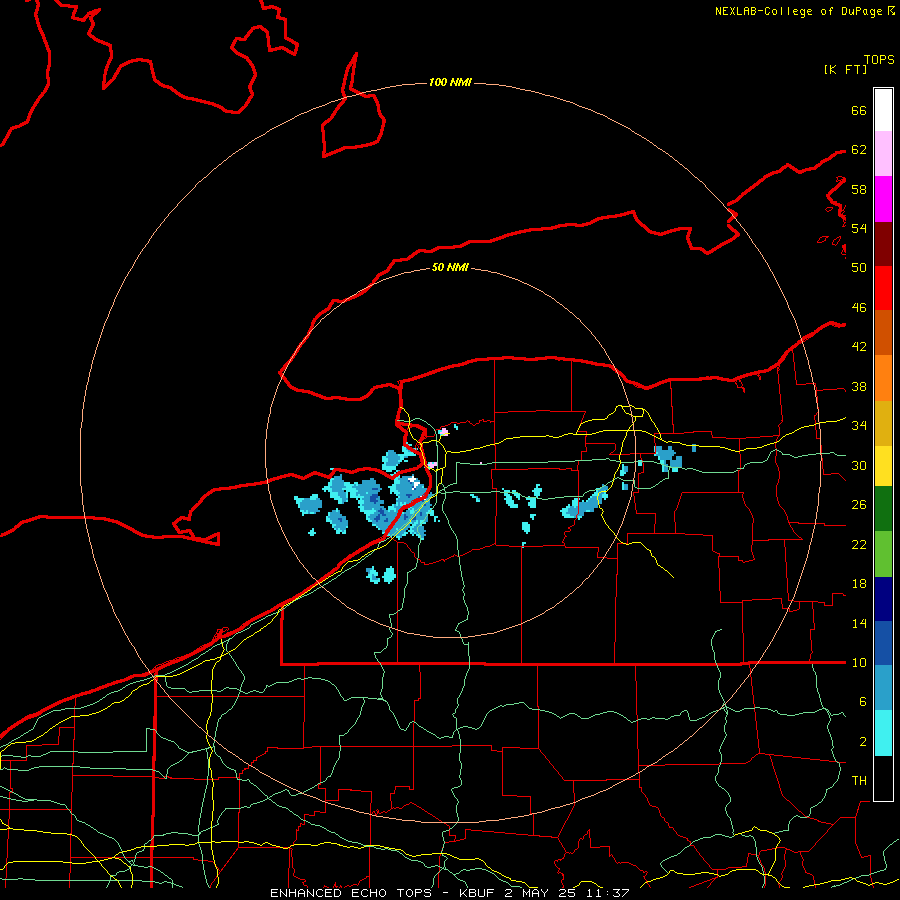Screen dimensions: 900x900
Task: Click the "TH" legend label
Action: click(859, 781)
